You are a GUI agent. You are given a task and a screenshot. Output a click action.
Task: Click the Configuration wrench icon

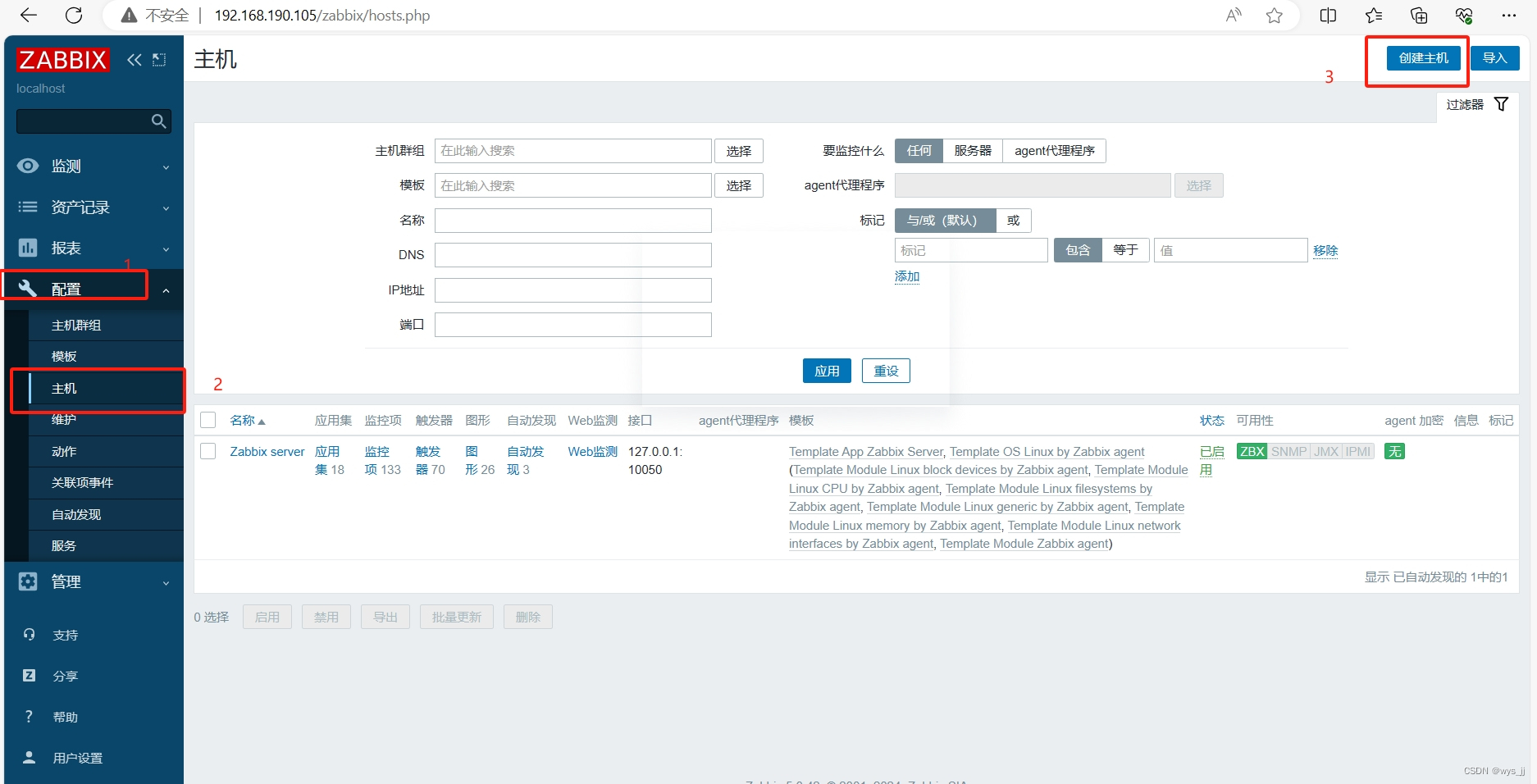[28, 288]
